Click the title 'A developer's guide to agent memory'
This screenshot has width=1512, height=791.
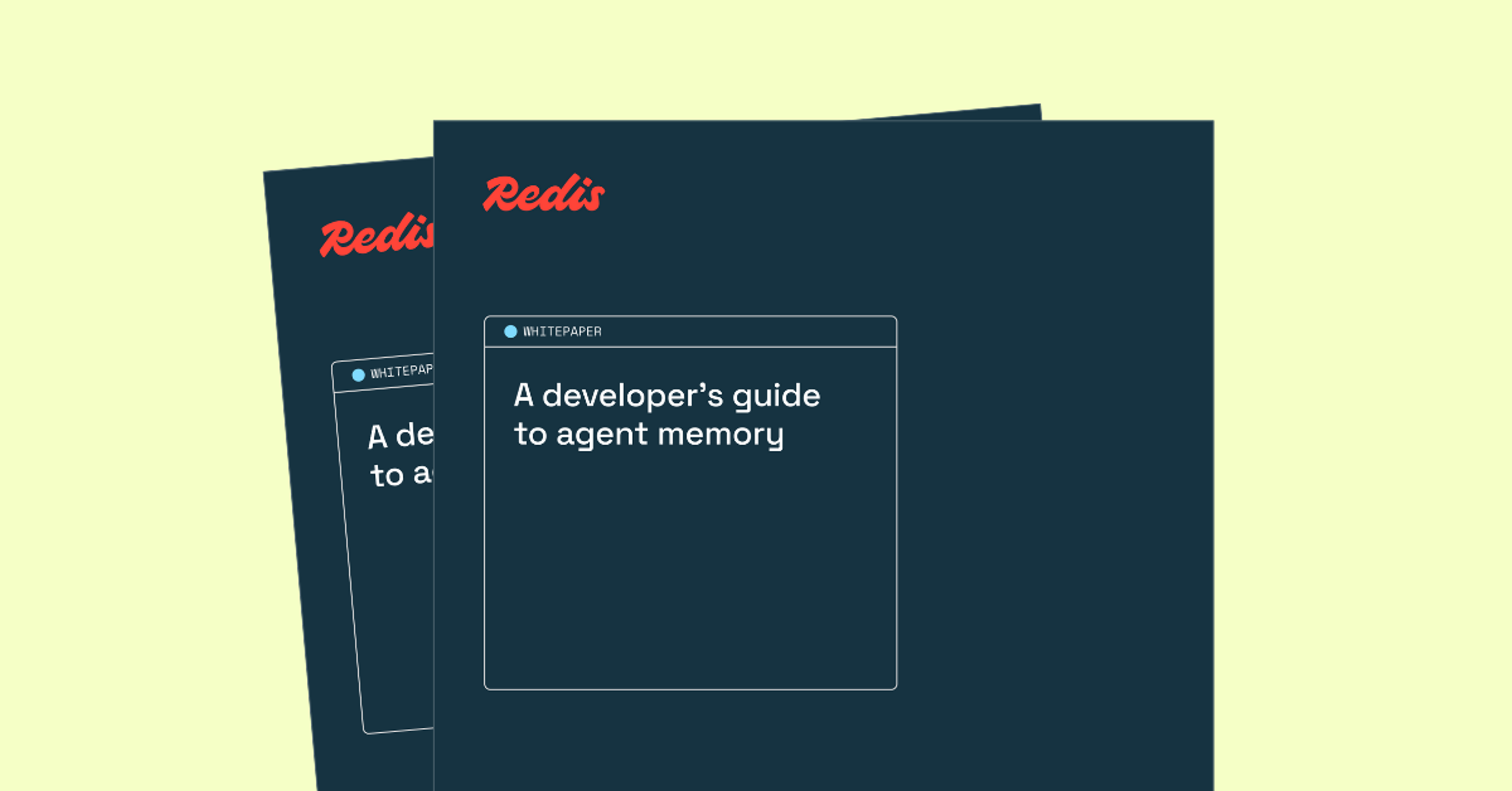click(x=666, y=414)
